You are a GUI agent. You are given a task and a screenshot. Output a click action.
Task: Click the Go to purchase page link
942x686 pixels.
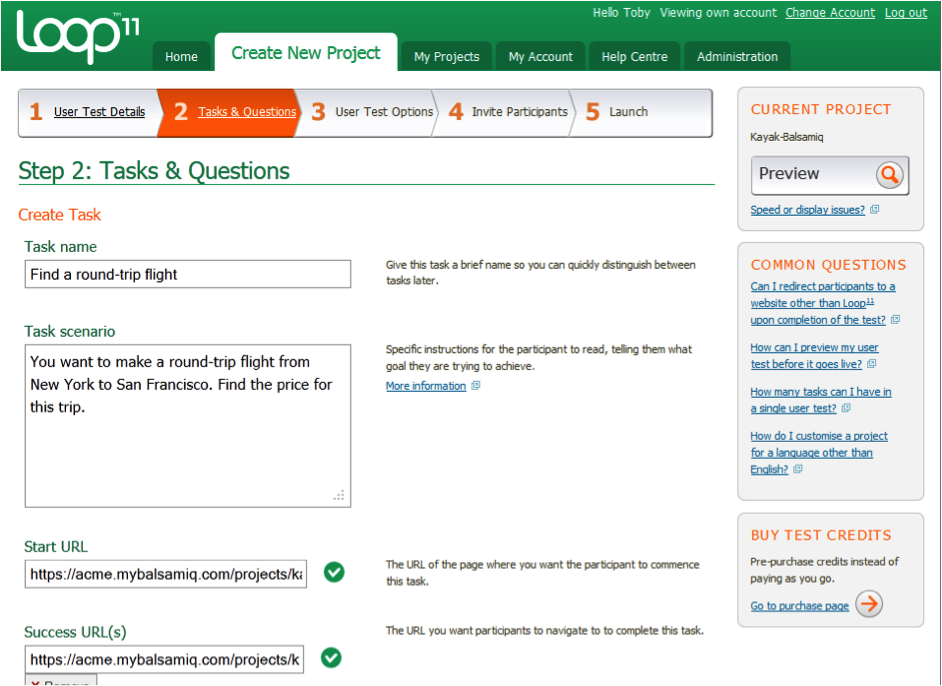coord(800,606)
